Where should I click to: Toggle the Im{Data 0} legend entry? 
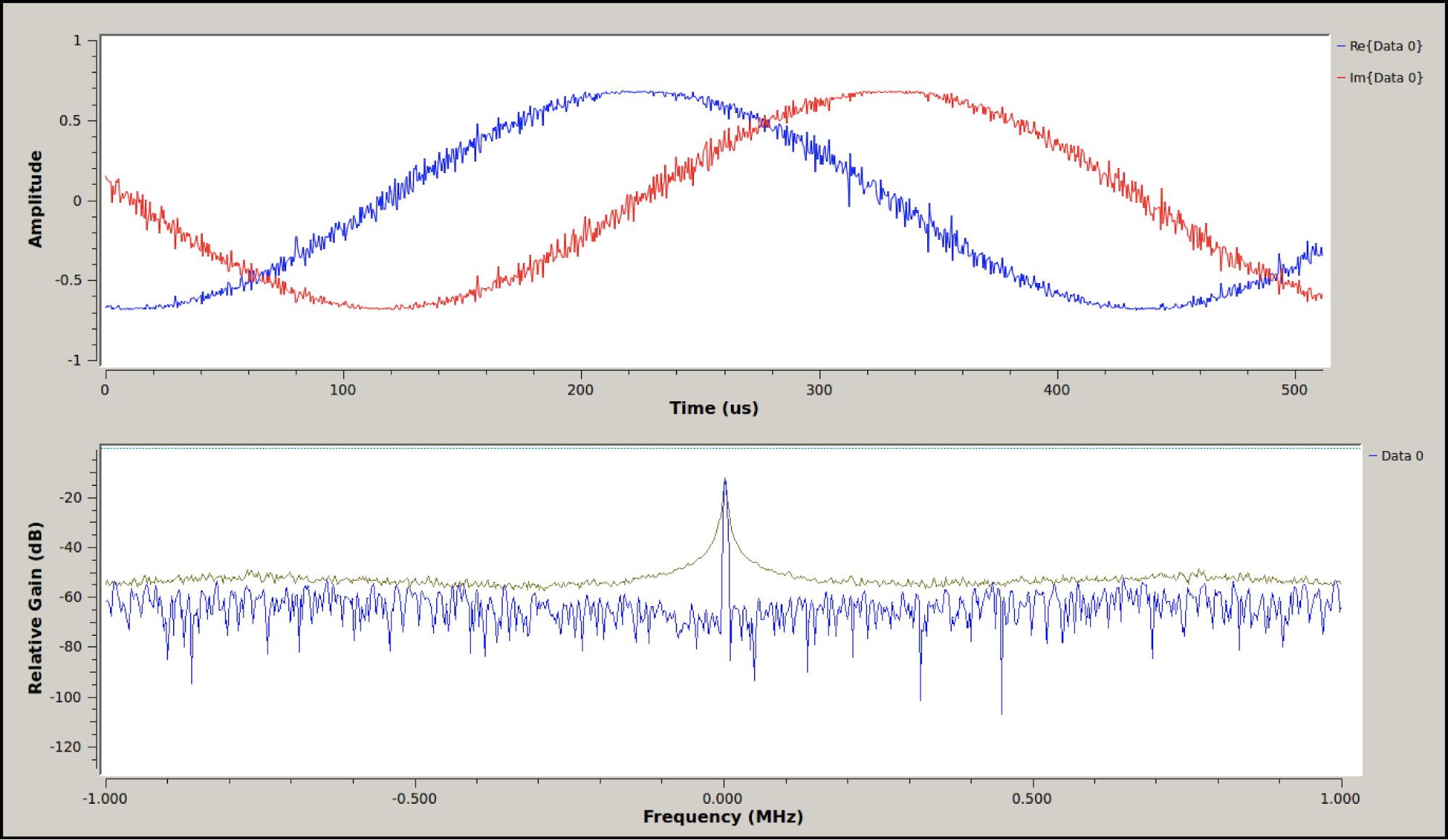(x=1385, y=78)
